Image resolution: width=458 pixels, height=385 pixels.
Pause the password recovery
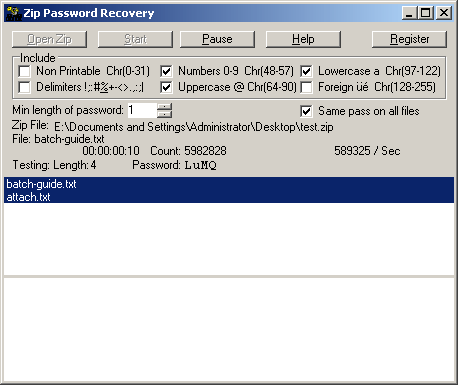(x=217, y=39)
